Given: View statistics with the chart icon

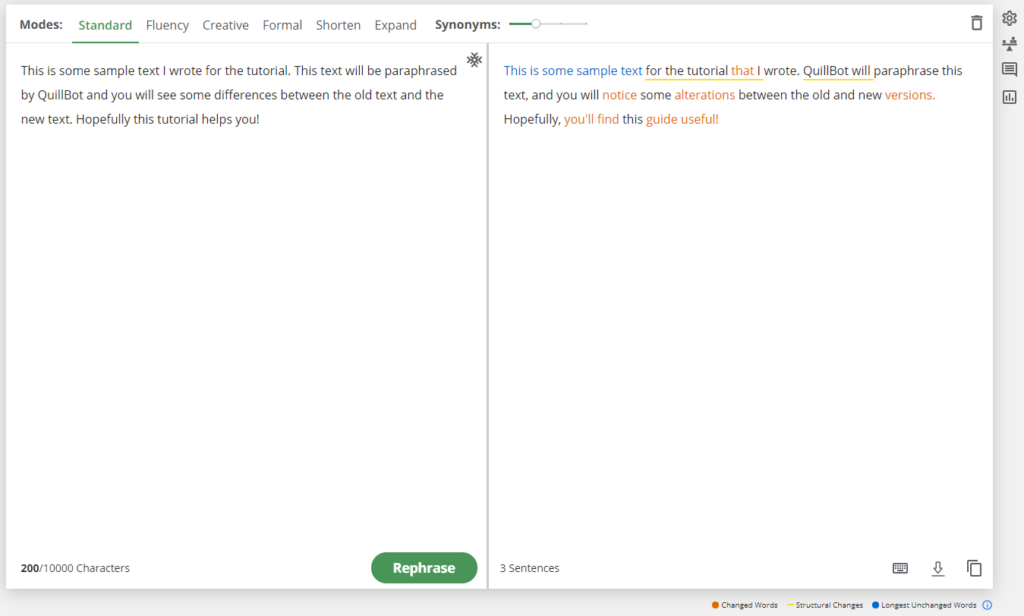Looking at the screenshot, I should click(x=1009, y=96).
